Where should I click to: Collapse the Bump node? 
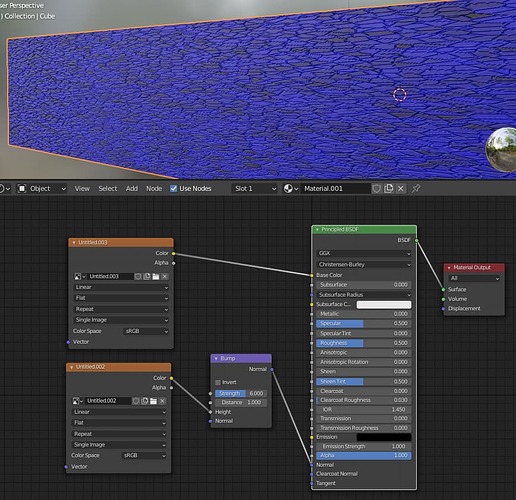(x=216, y=358)
